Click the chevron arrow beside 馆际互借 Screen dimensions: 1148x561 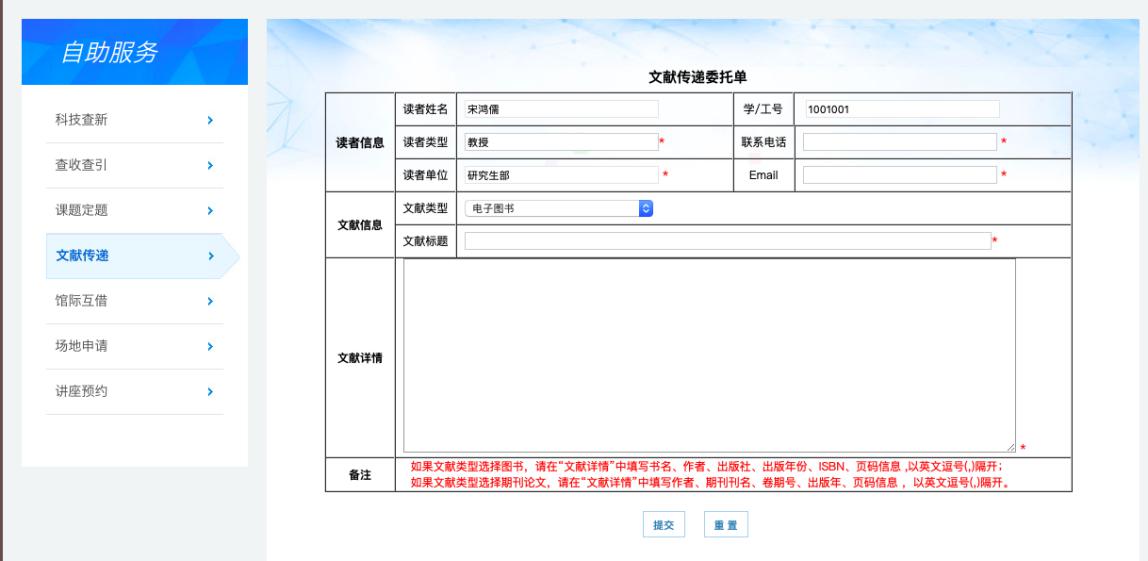click(x=210, y=301)
